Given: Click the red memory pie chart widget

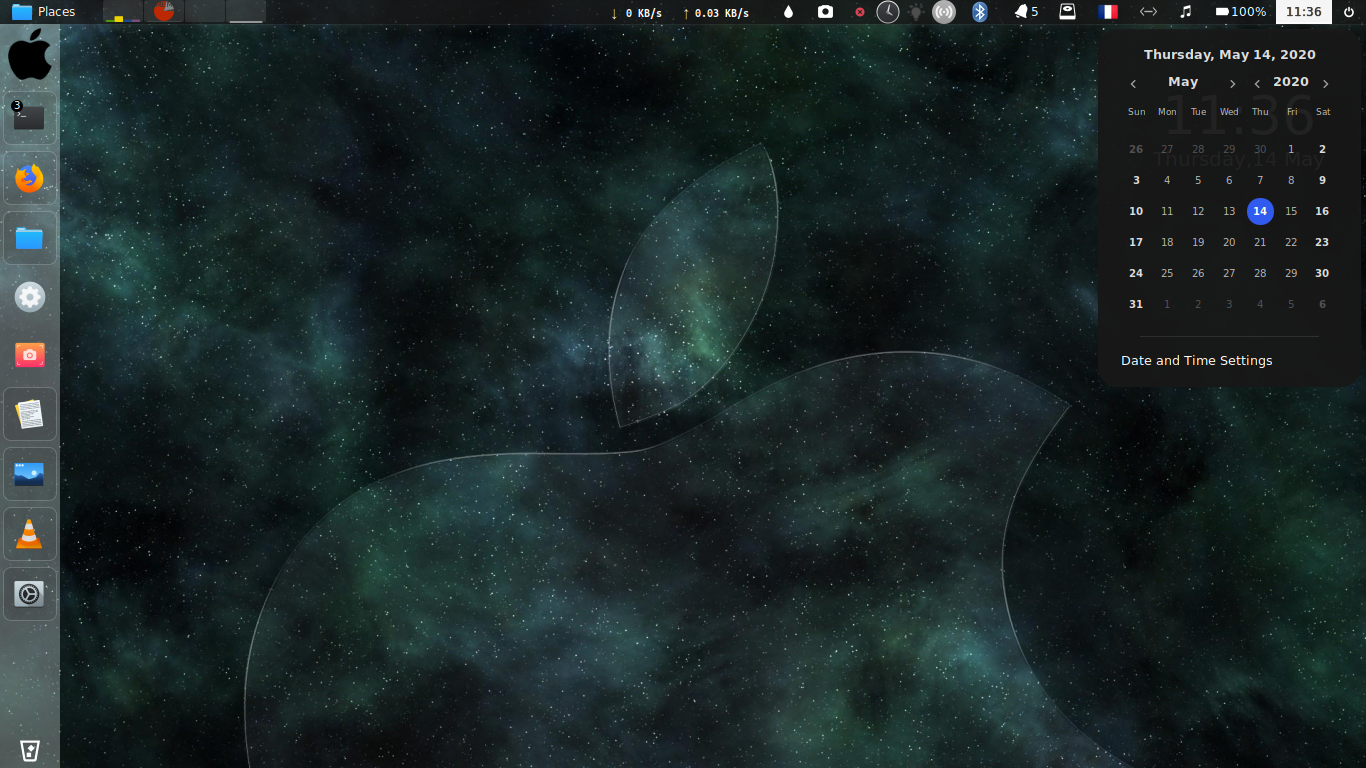Looking at the screenshot, I should [x=164, y=12].
